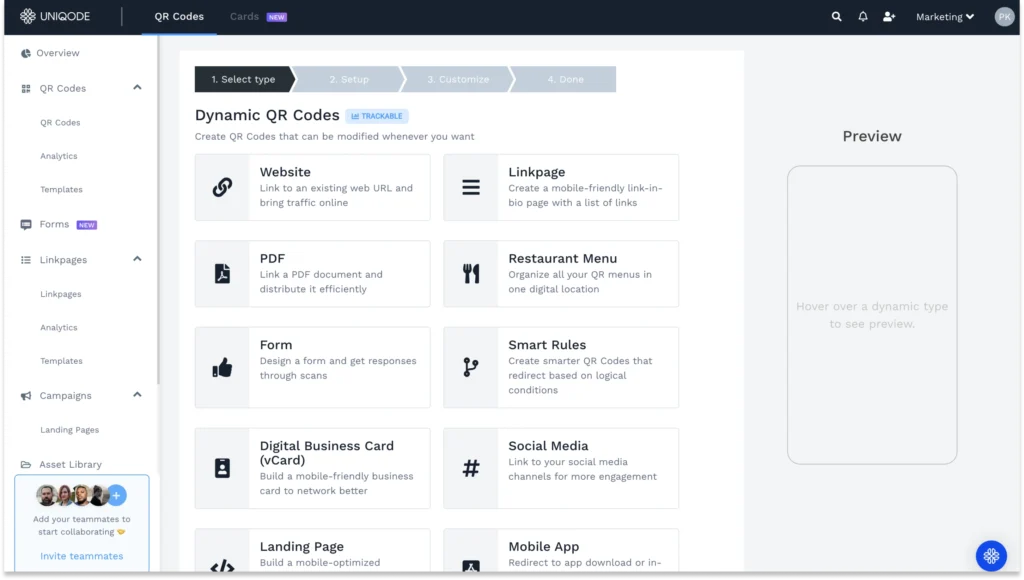Open Templates under Linkpages section

61,361
